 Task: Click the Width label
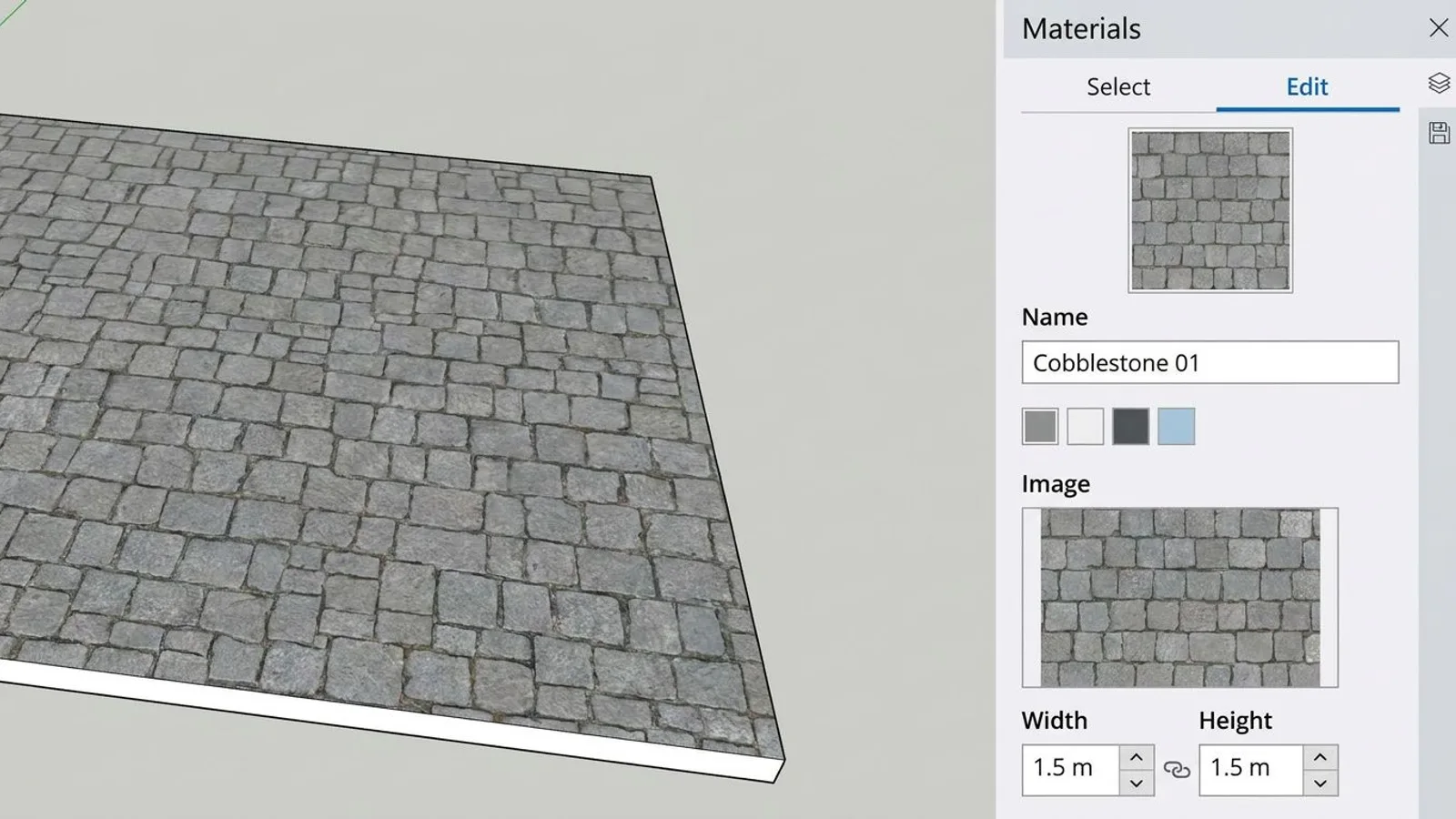click(1055, 721)
